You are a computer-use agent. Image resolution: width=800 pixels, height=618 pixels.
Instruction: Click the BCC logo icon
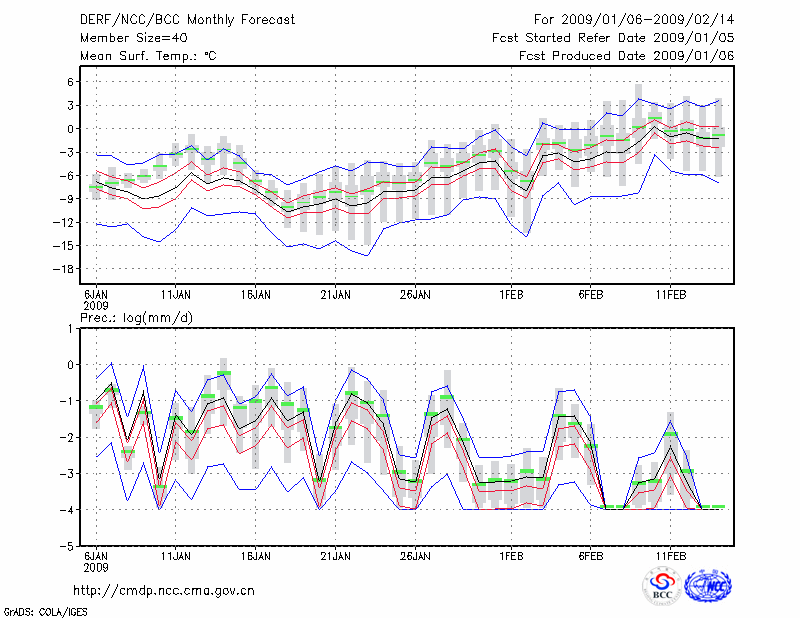tap(662, 588)
